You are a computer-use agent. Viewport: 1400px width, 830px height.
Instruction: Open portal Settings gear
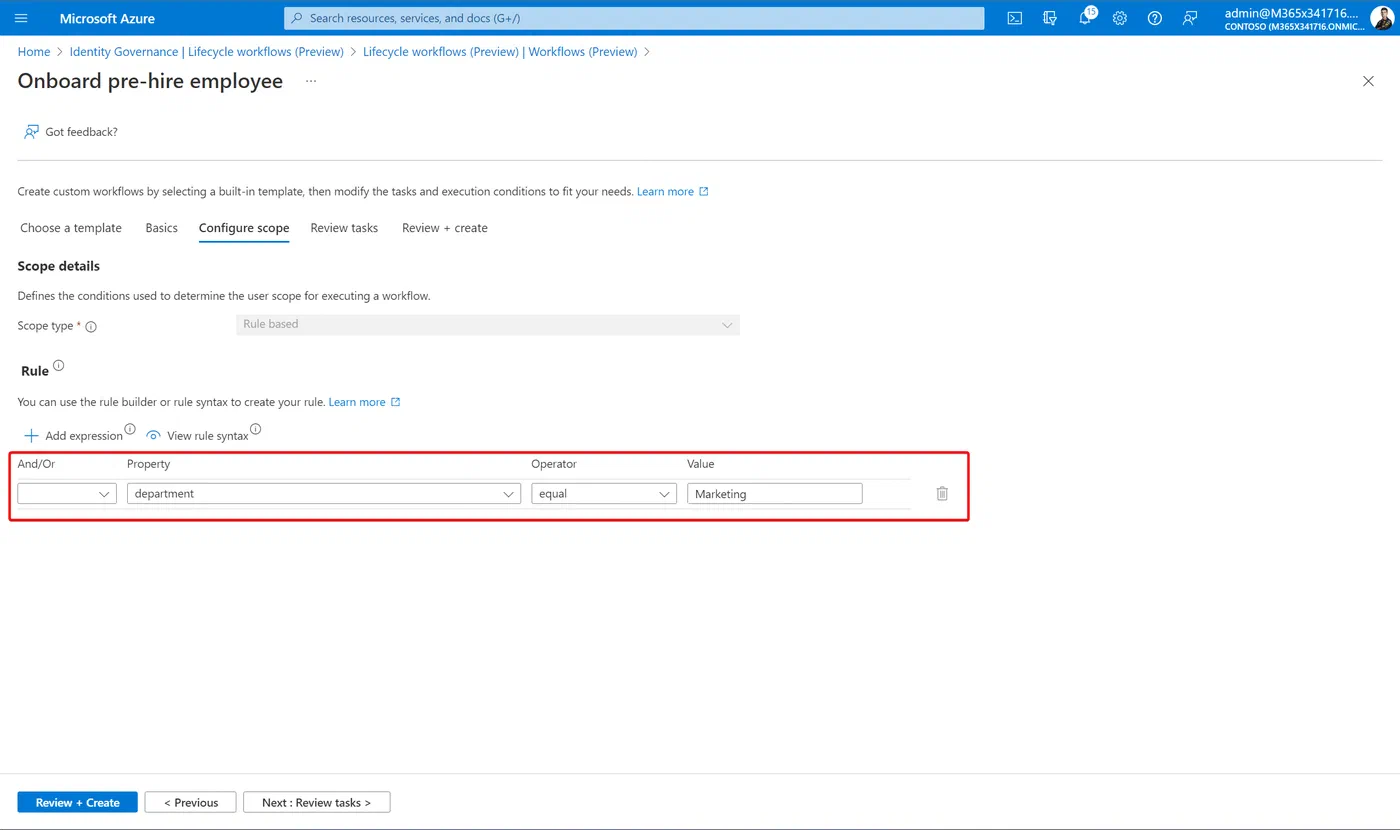(1120, 18)
